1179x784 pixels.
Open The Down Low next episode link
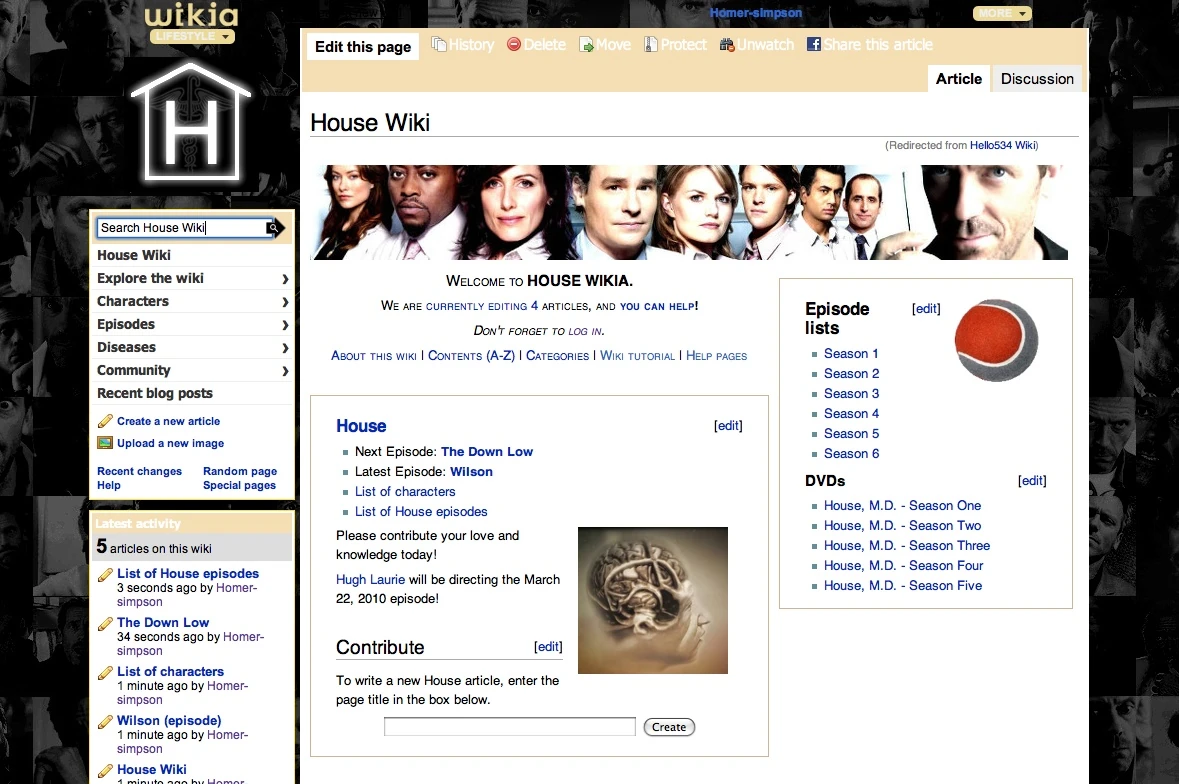tap(486, 452)
